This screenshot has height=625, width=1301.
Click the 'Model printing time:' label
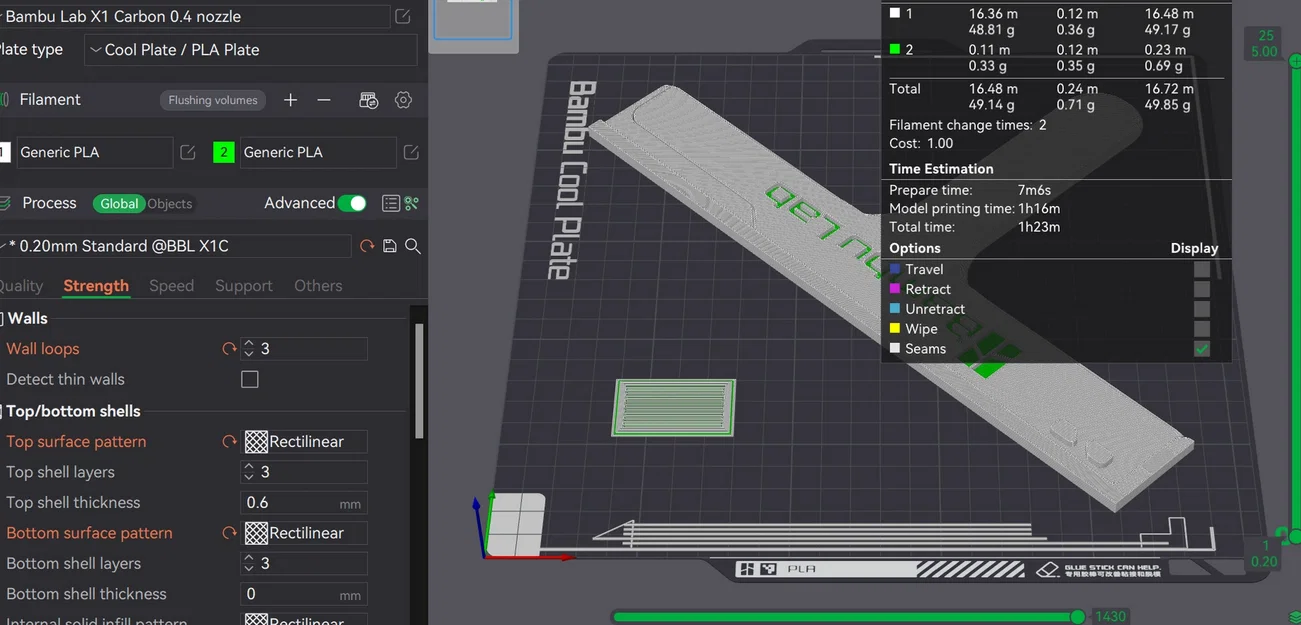click(951, 209)
